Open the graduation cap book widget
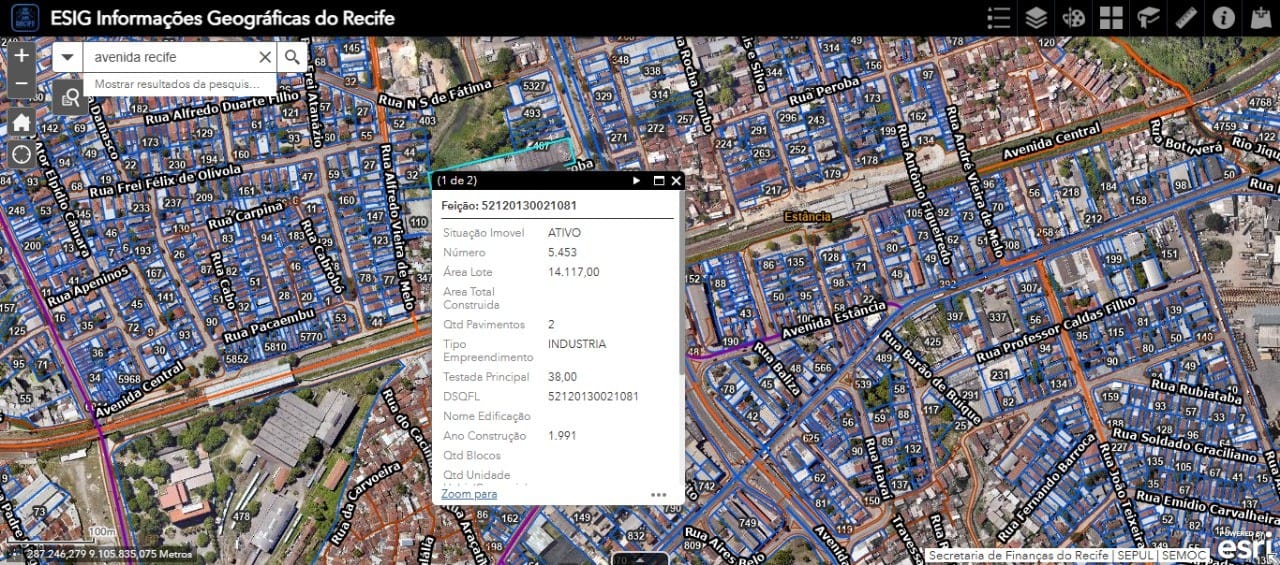The height and width of the screenshot is (565, 1280). [1148, 18]
